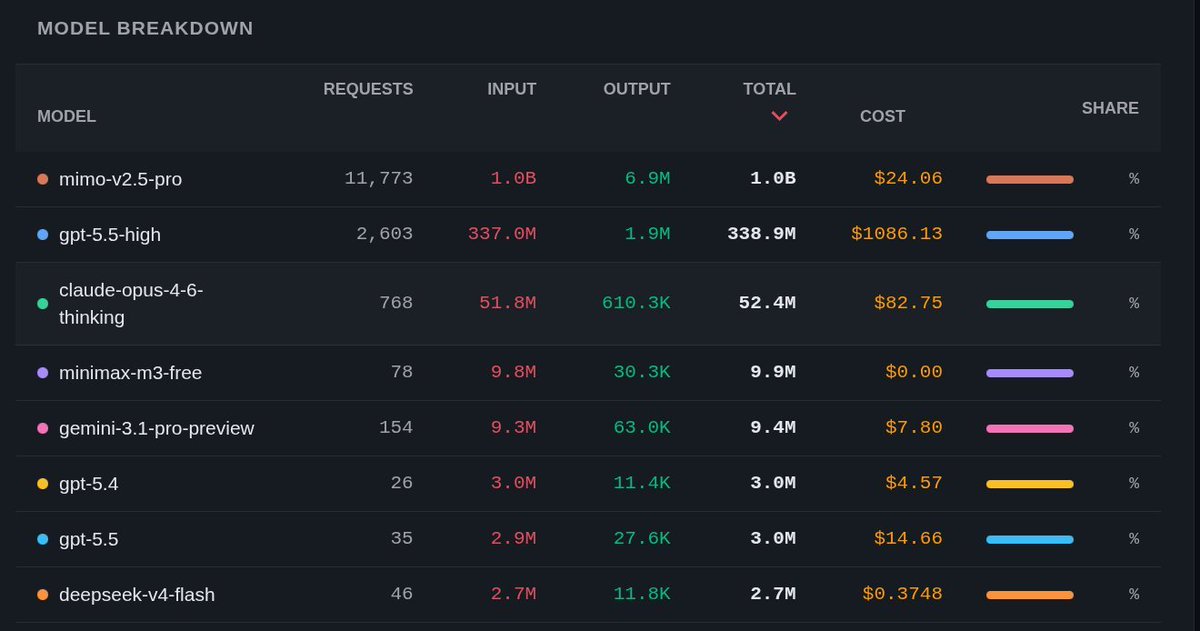Click the 30.3K output value
The image size is (1200, 631).
[642, 372]
